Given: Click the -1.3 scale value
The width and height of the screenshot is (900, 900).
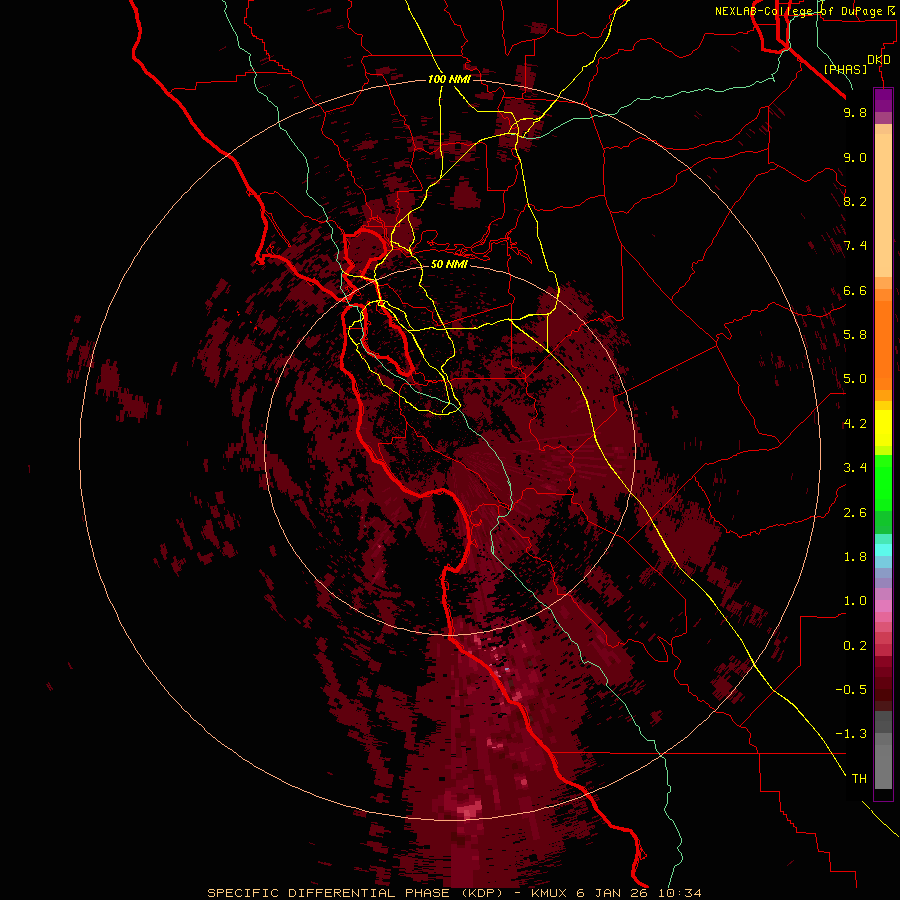Looking at the screenshot, I should pyautogui.click(x=851, y=734).
